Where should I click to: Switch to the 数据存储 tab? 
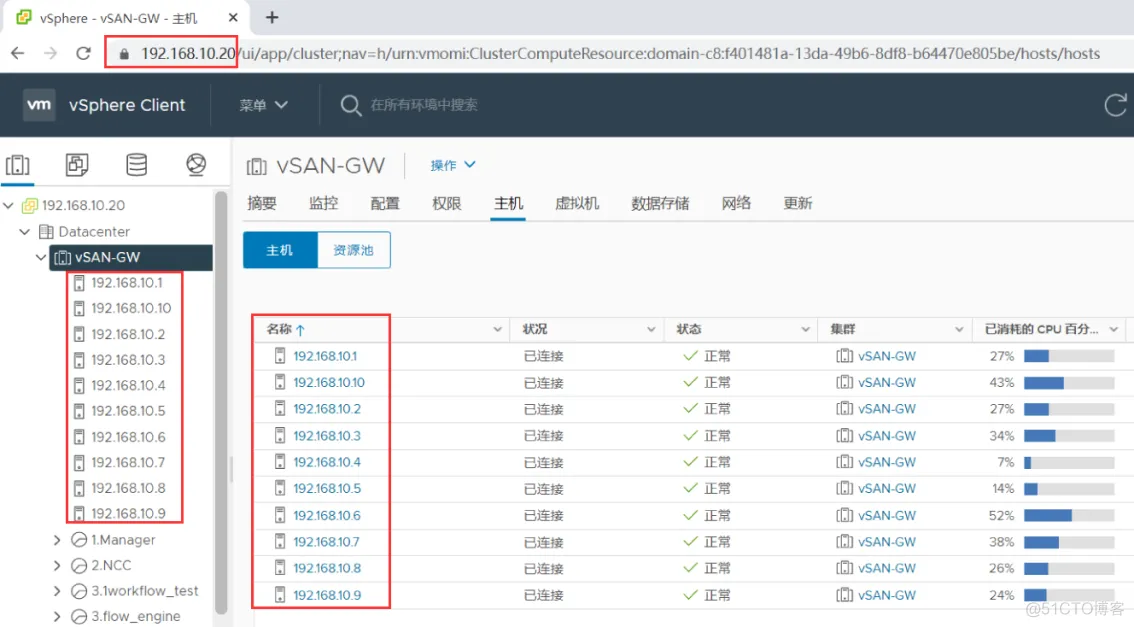coord(660,203)
